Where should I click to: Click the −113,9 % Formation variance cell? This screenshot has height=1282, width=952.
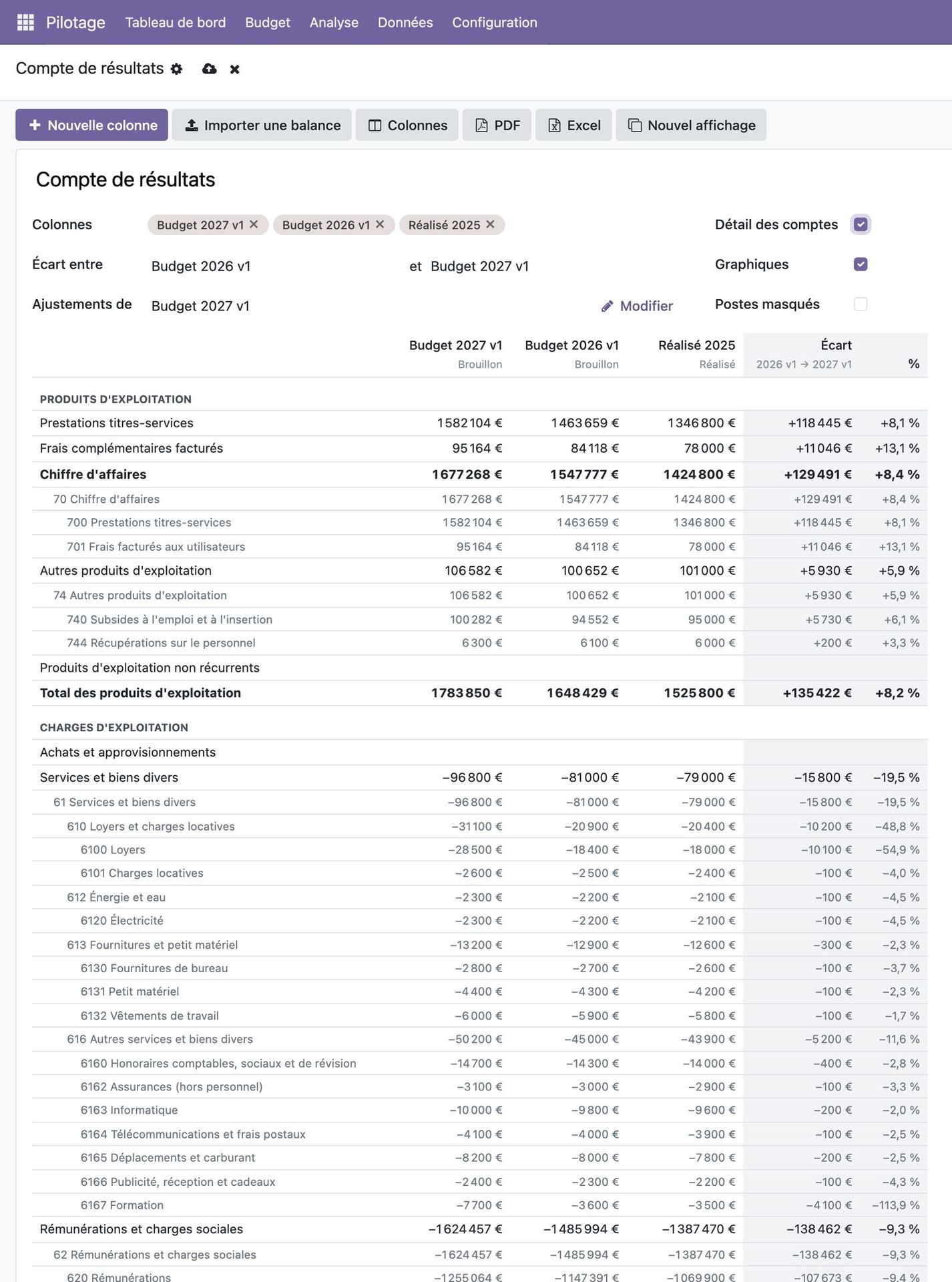(x=896, y=1205)
